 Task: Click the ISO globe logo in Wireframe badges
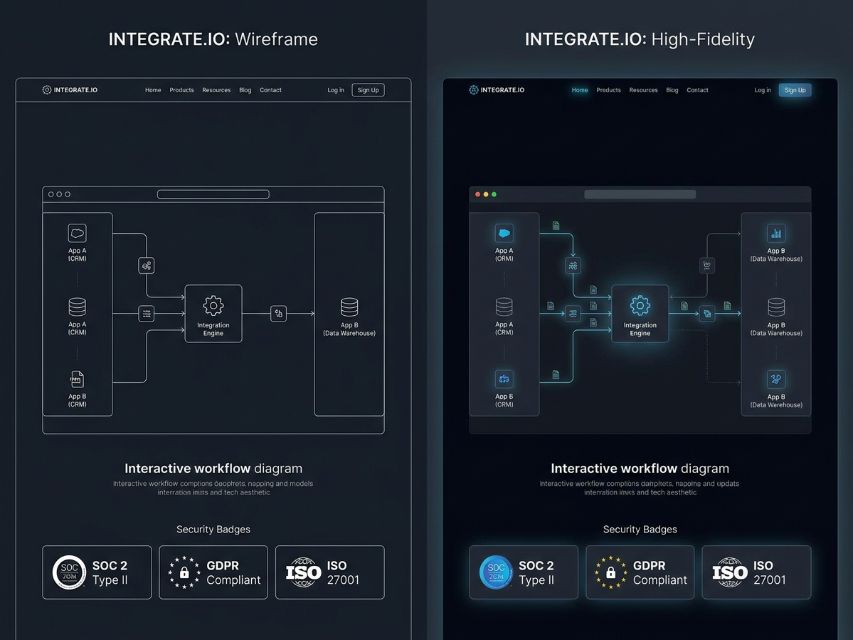(x=304, y=573)
